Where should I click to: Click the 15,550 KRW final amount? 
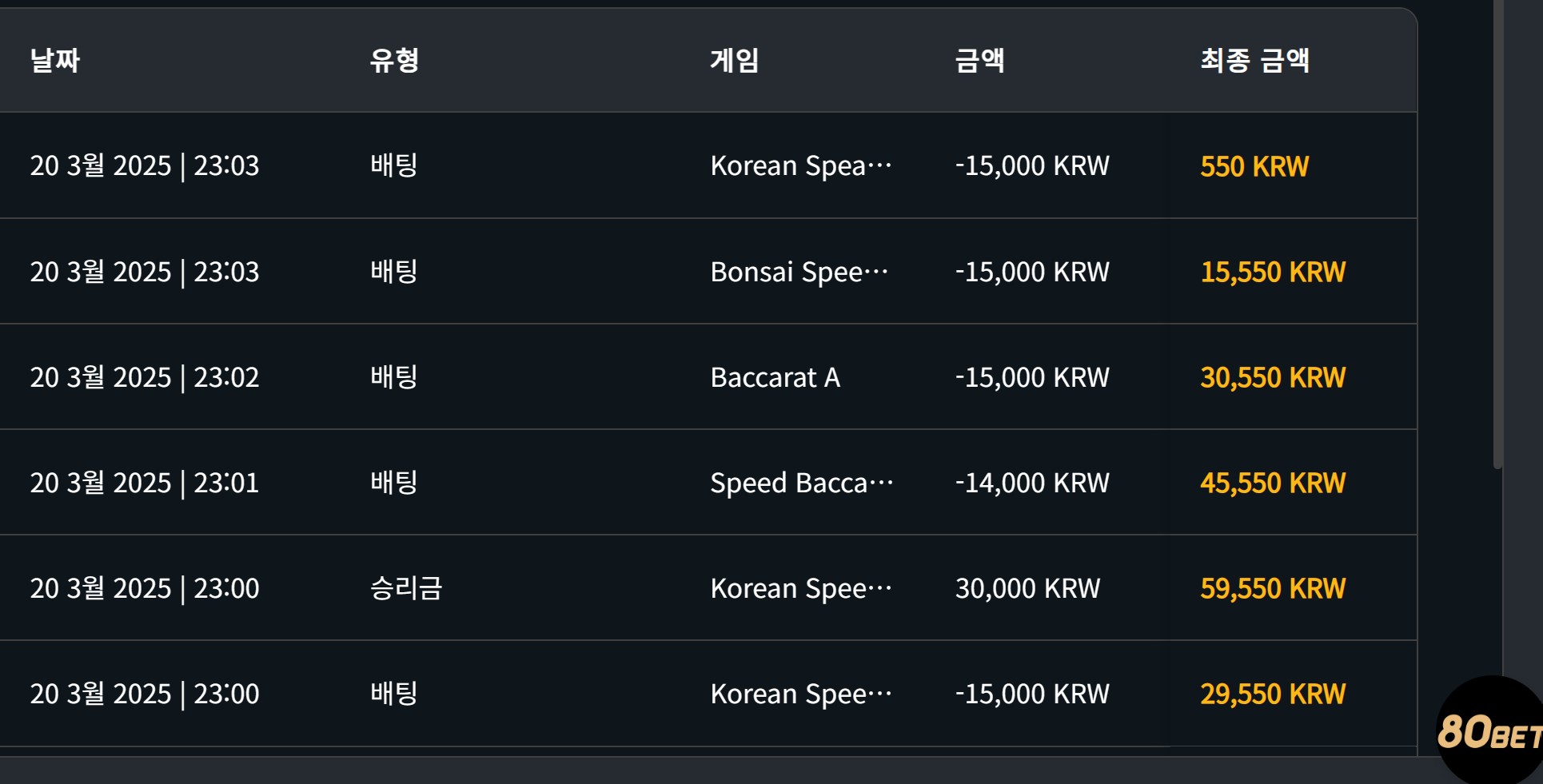pyautogui.click(x=1273, y=272)
